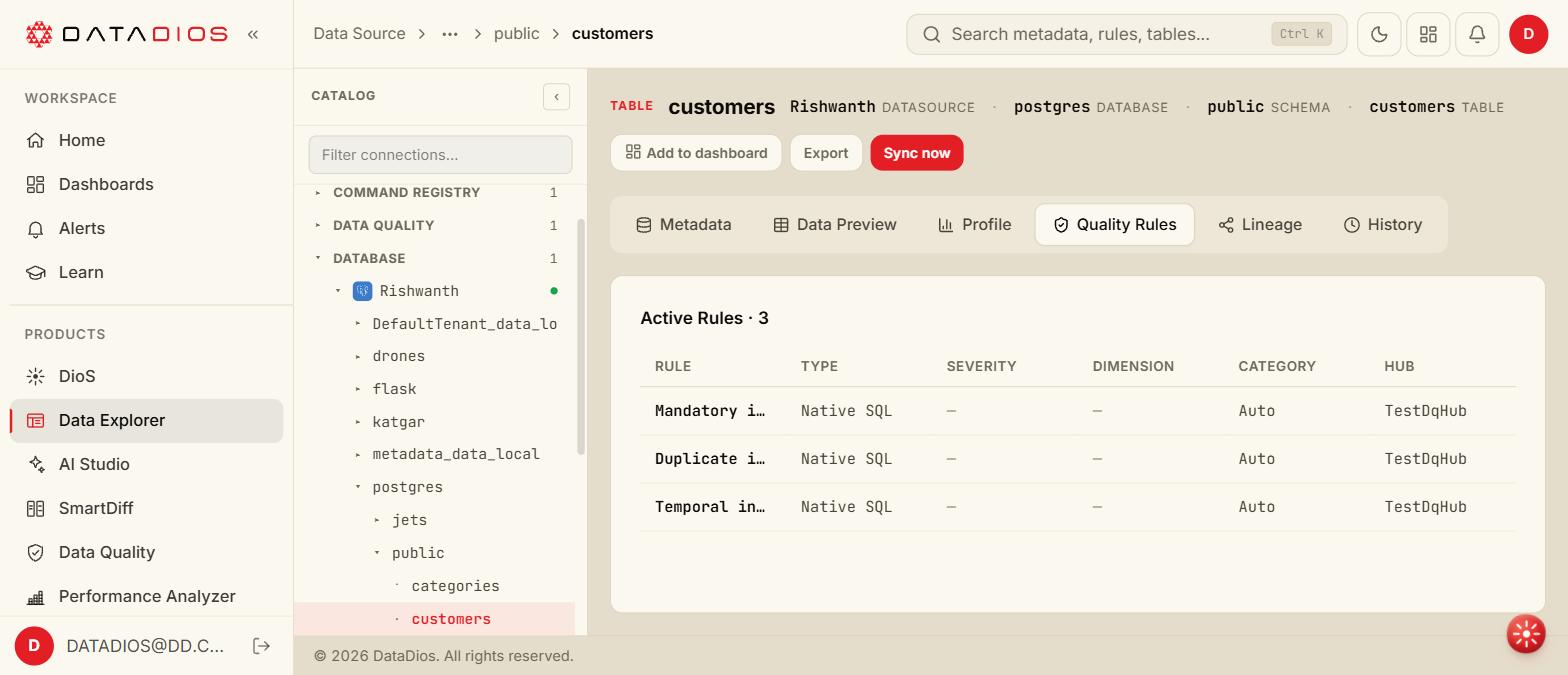Viewport: 1568px width, 675px height.
Task: Expand metadata_data_local database node
Action: coord(358,454)
